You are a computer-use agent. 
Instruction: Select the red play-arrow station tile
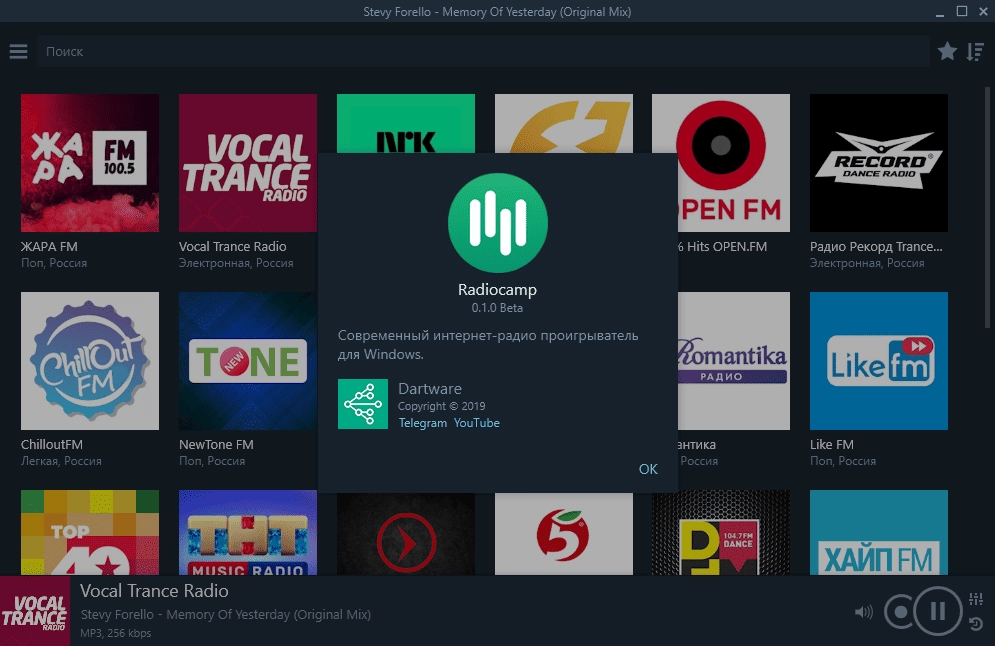pos(406,534)
